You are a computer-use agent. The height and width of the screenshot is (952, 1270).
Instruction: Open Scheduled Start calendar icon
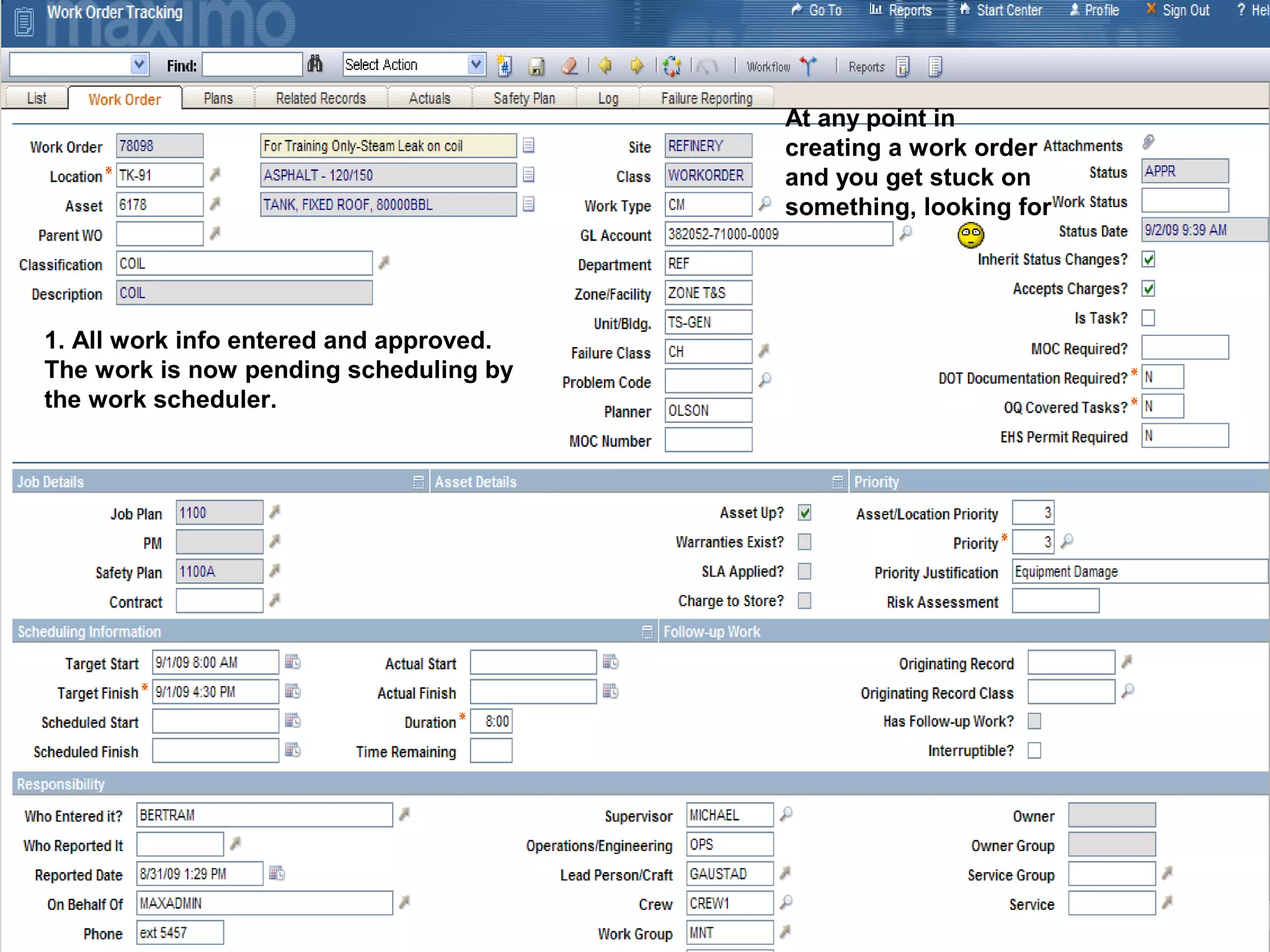coord(293,721)
